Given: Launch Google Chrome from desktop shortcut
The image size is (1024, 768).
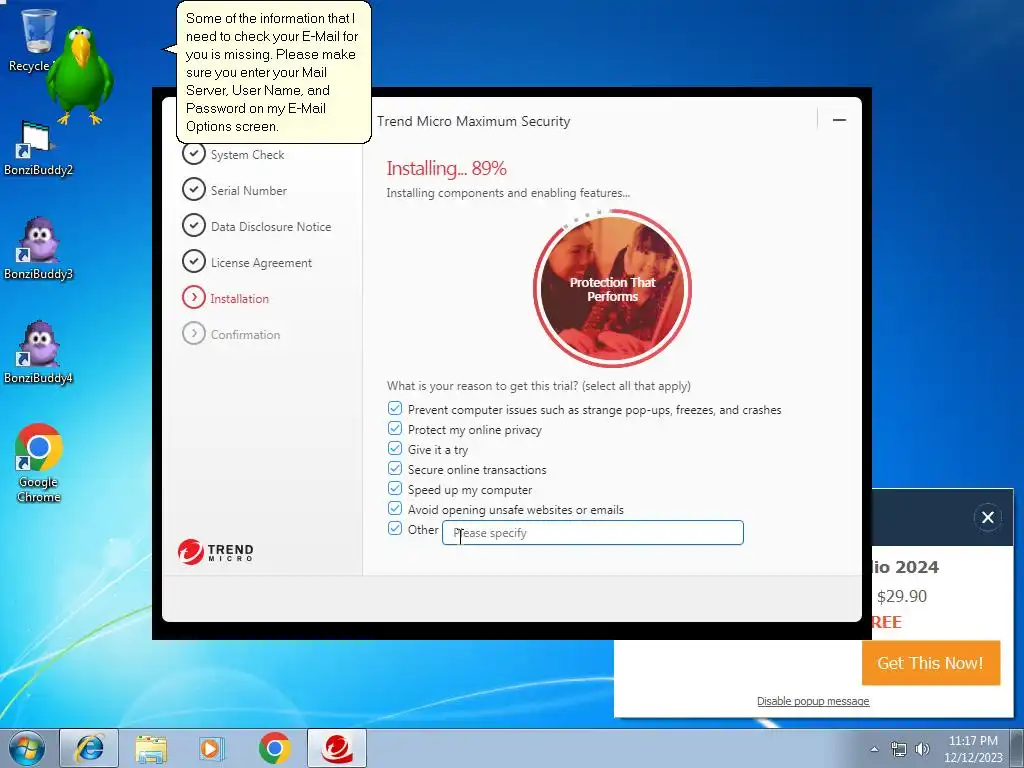Looking at the screenshot, I should click(39, 464).
